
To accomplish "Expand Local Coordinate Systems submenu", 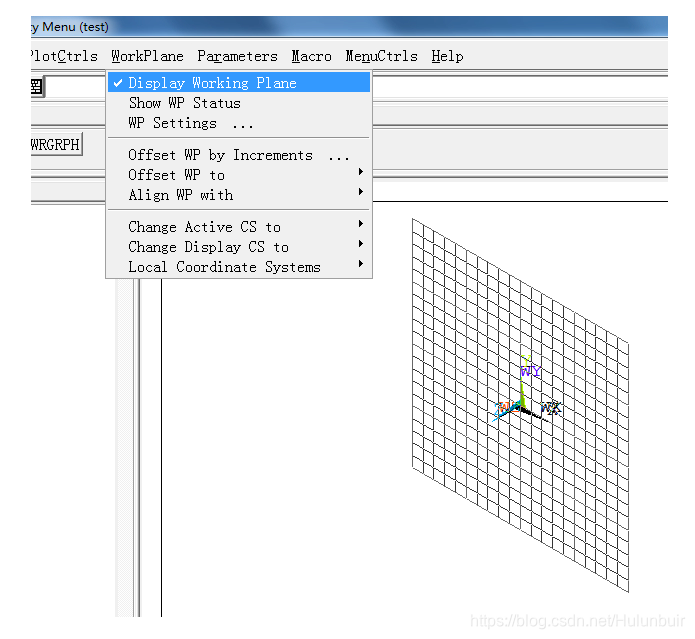I will click(x=224, y=267).
